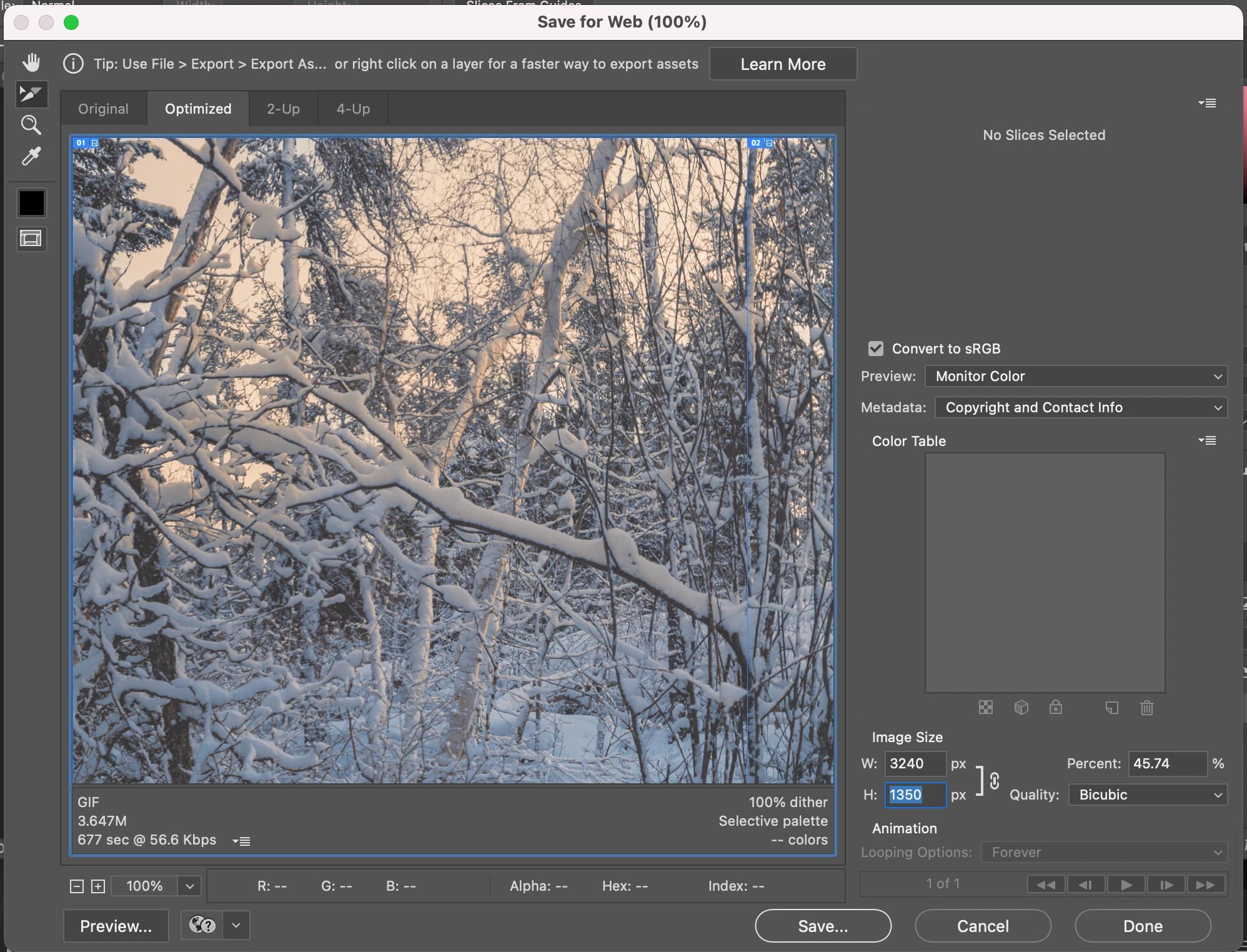Viewport: 1247px width, 952px height.
Task: Select the Zoom tool
Action: (31, 125)
